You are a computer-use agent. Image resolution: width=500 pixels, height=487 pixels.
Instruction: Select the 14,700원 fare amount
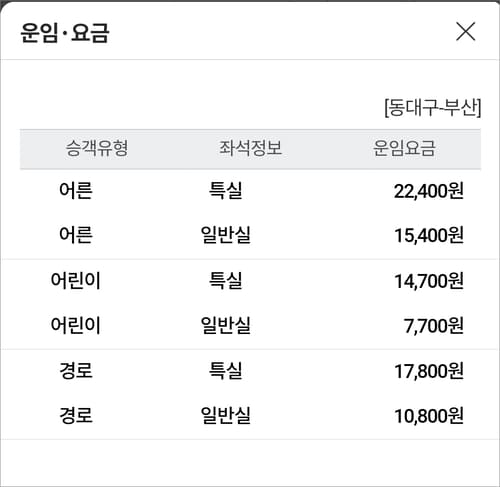tap(429, 281)
